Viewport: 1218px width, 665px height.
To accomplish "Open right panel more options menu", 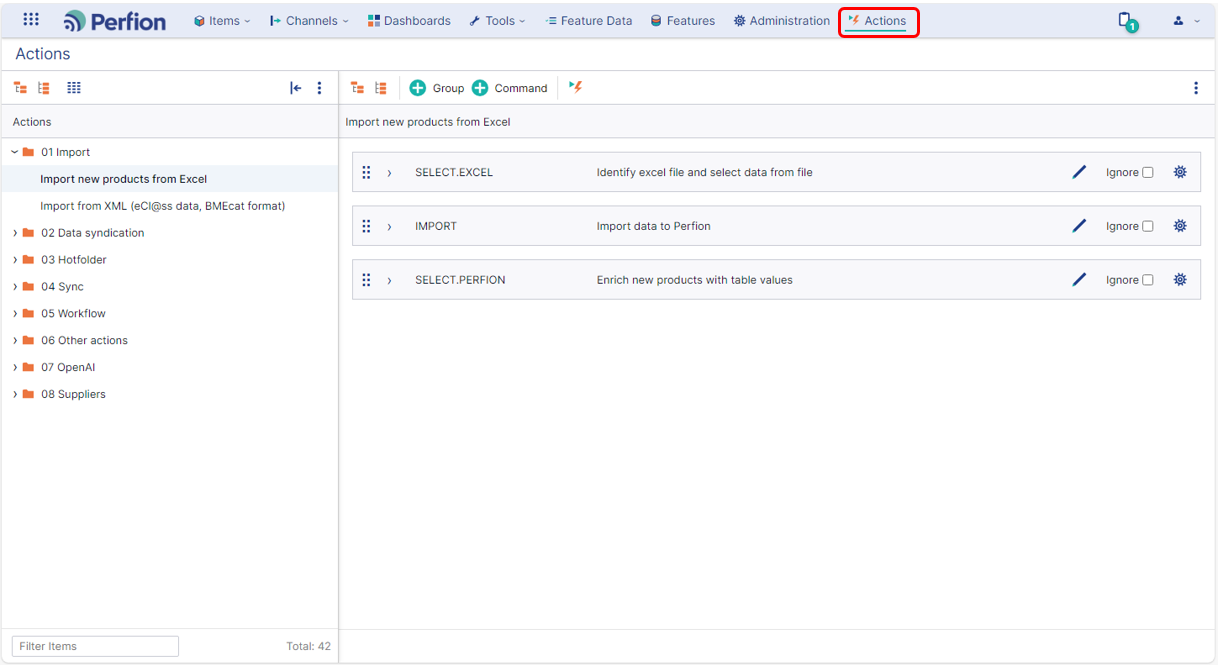I will click(x=1196, y=88).
